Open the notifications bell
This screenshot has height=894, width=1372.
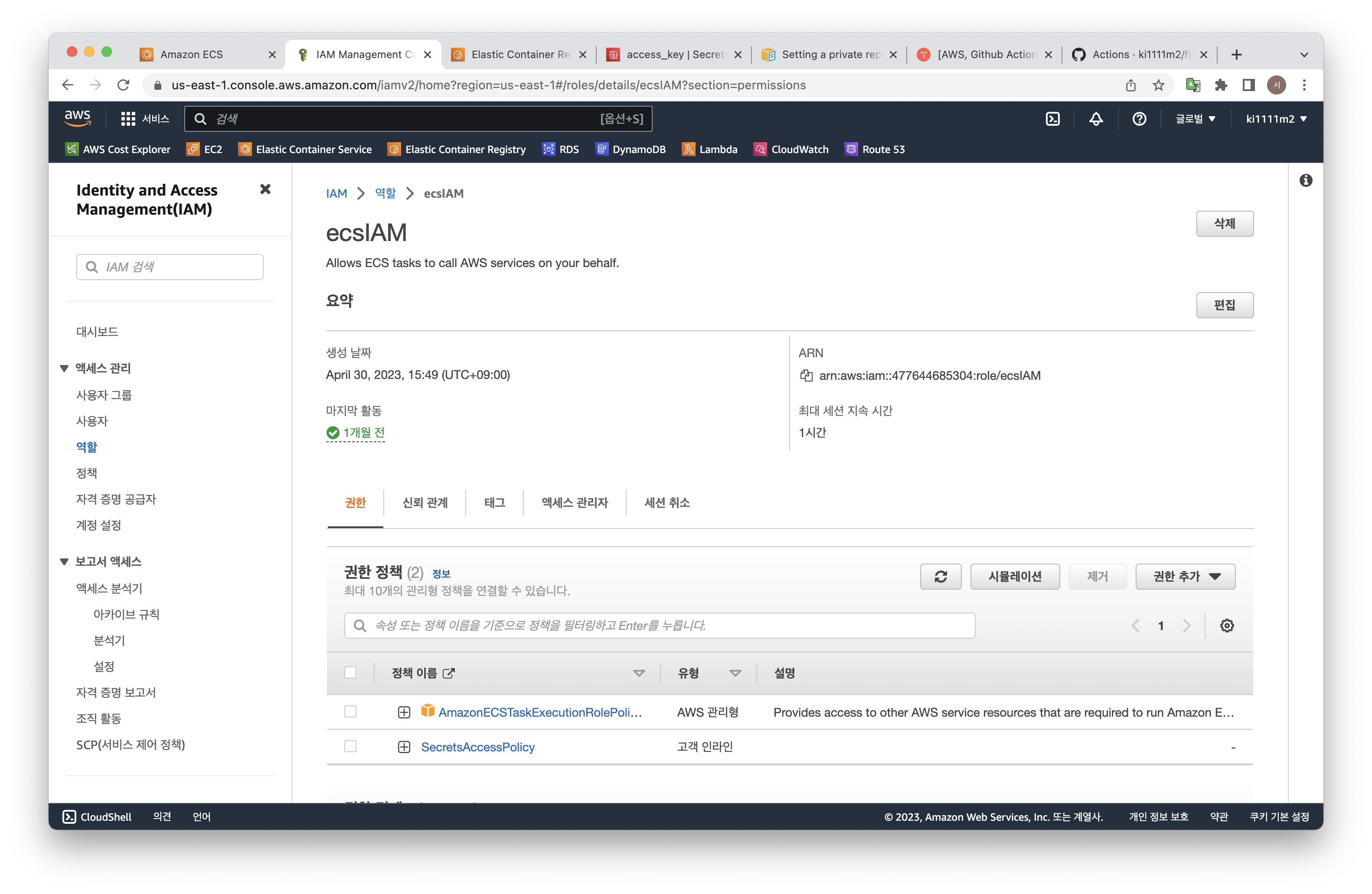1096,119
